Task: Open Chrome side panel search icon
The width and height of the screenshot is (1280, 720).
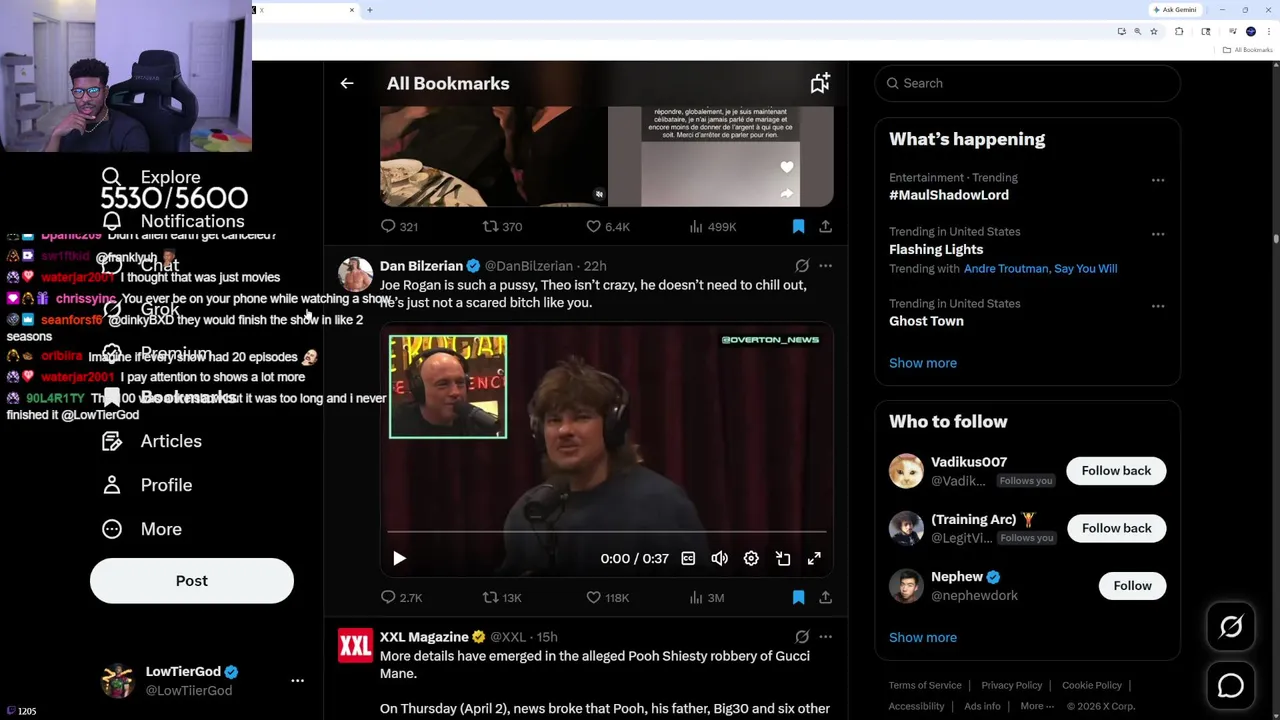Action: (x=1206, y=31)
